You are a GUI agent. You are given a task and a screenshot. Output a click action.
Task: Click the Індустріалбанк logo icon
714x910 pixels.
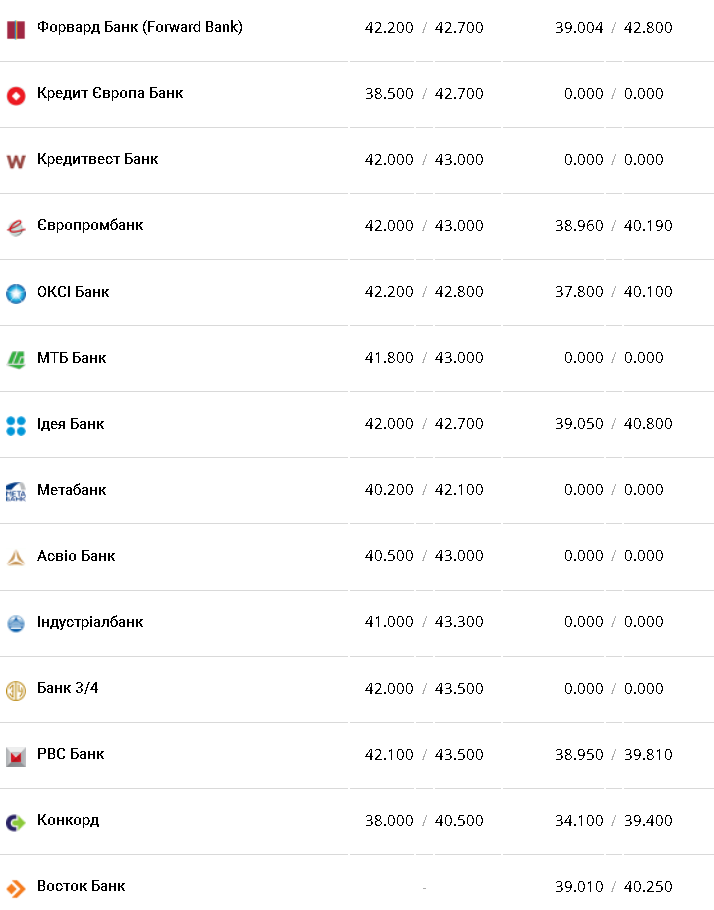(x=16, y=623)
